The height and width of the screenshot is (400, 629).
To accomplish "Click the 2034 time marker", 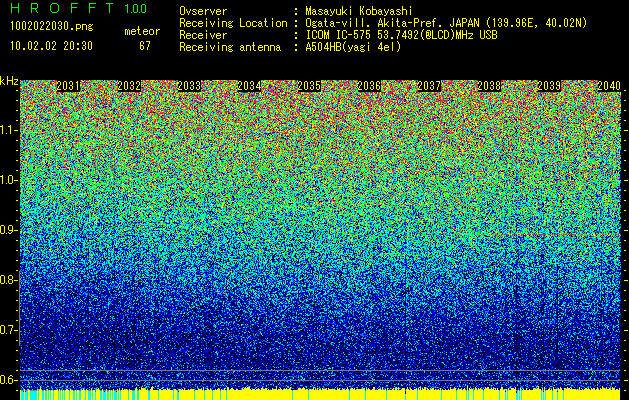I will tap(249, 86).
